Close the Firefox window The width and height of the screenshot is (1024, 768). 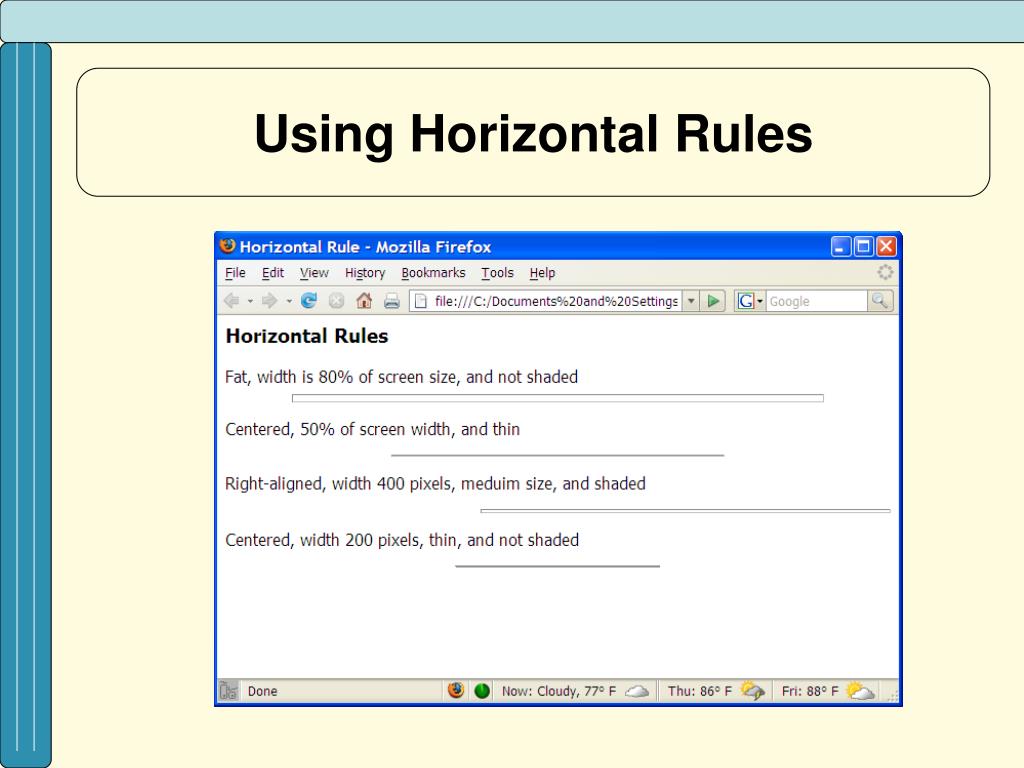[x=886, y=246]
